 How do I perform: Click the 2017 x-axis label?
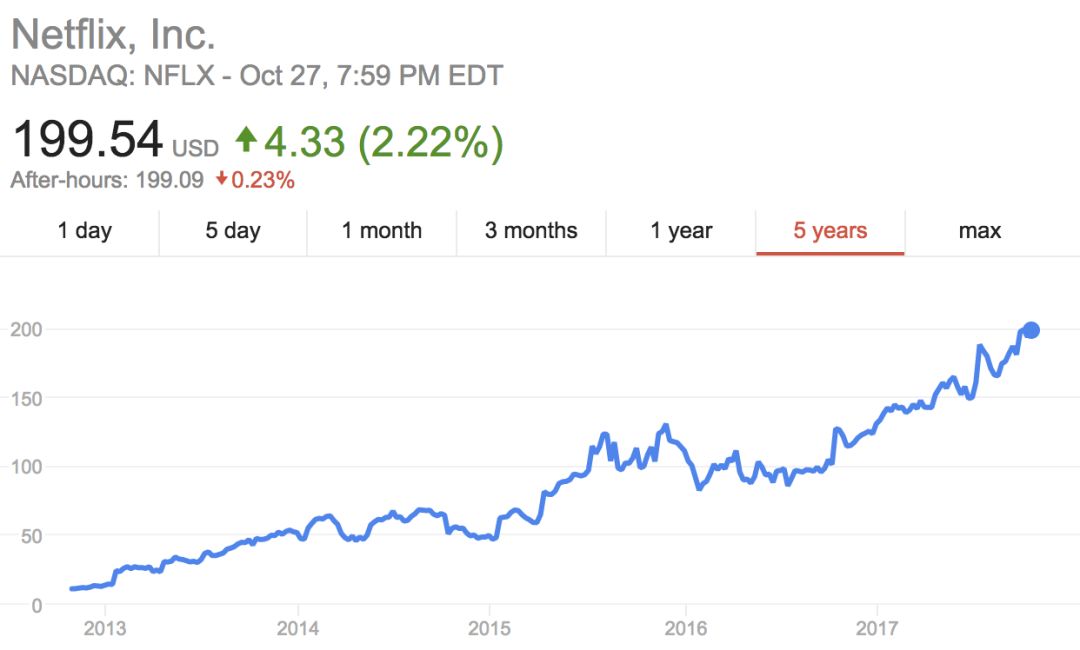click(877, 628)
